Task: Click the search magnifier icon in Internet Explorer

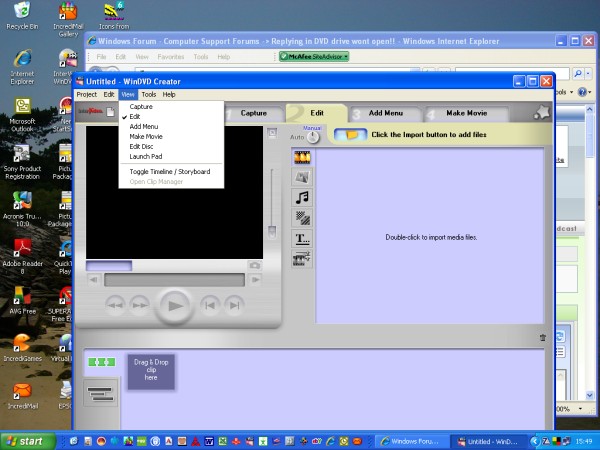Action: [578, 73]
